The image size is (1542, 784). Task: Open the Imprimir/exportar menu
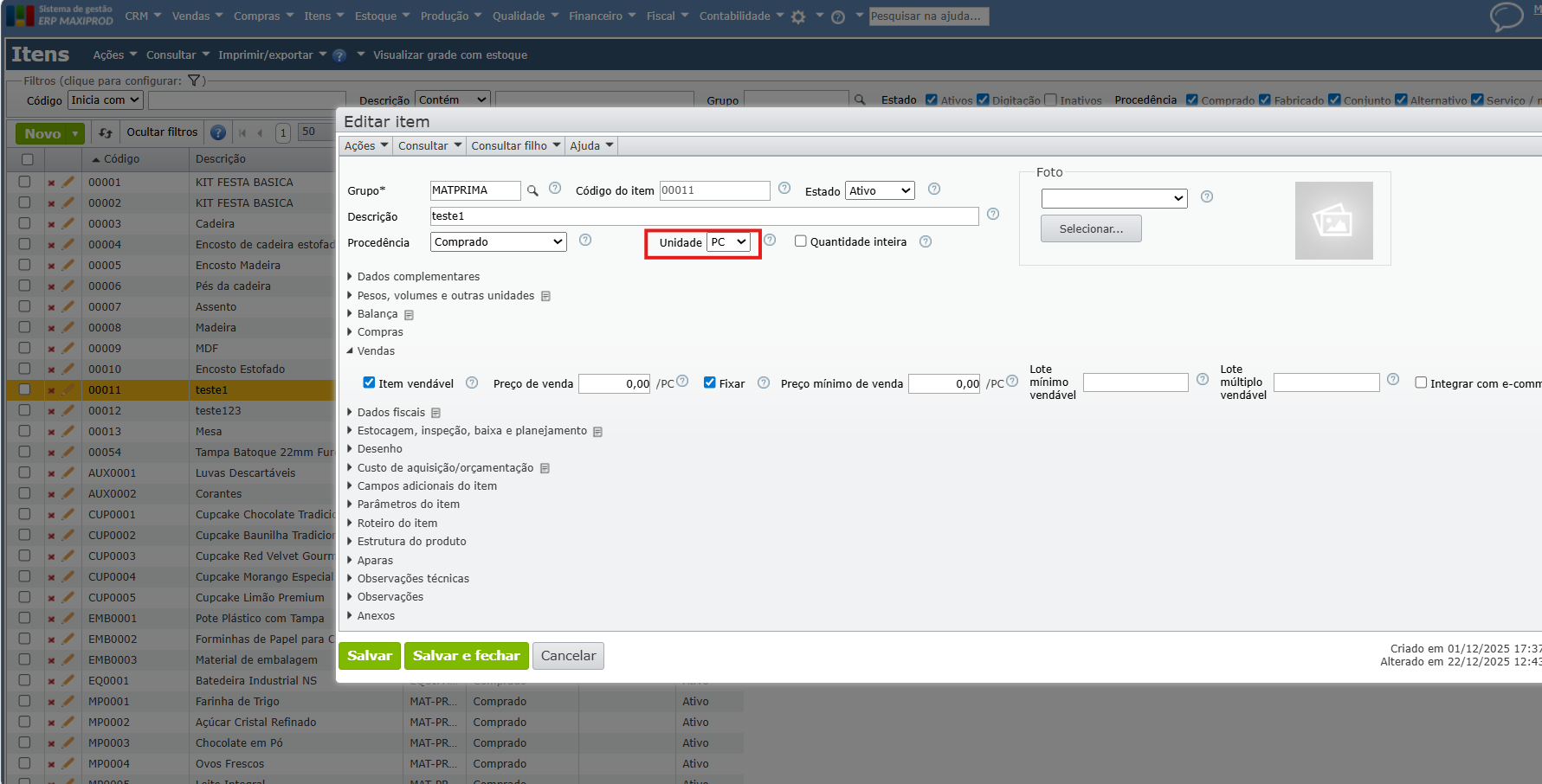[273, 55]
